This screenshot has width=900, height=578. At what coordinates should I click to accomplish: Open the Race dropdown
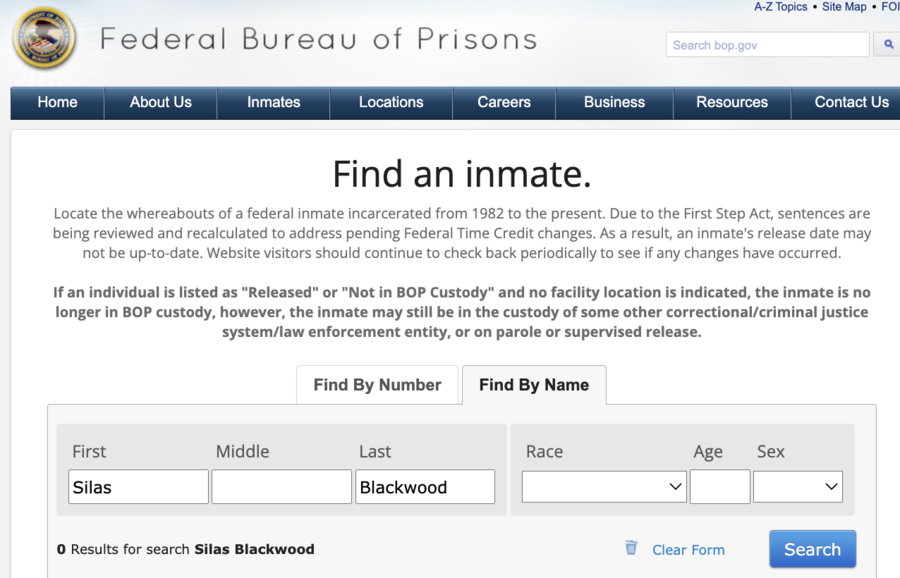coord(604,487)
